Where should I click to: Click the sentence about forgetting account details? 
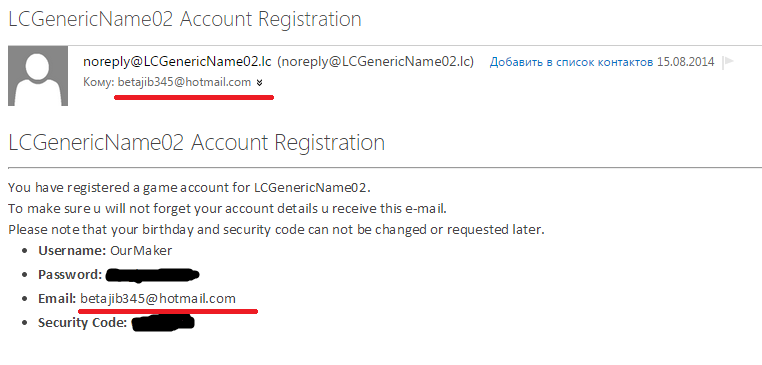pos(227,209)
